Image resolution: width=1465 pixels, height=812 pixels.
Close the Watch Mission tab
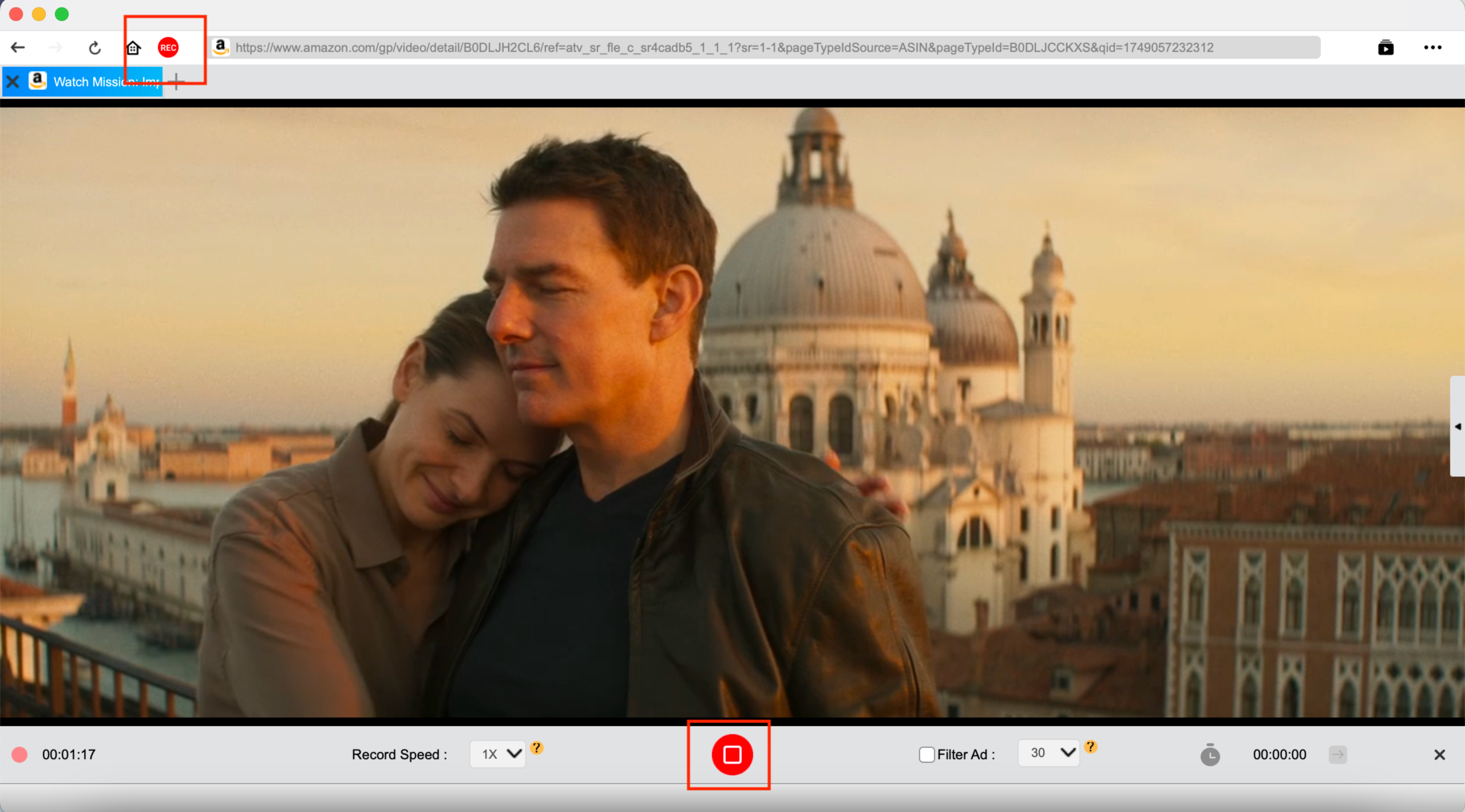[13, 82]
